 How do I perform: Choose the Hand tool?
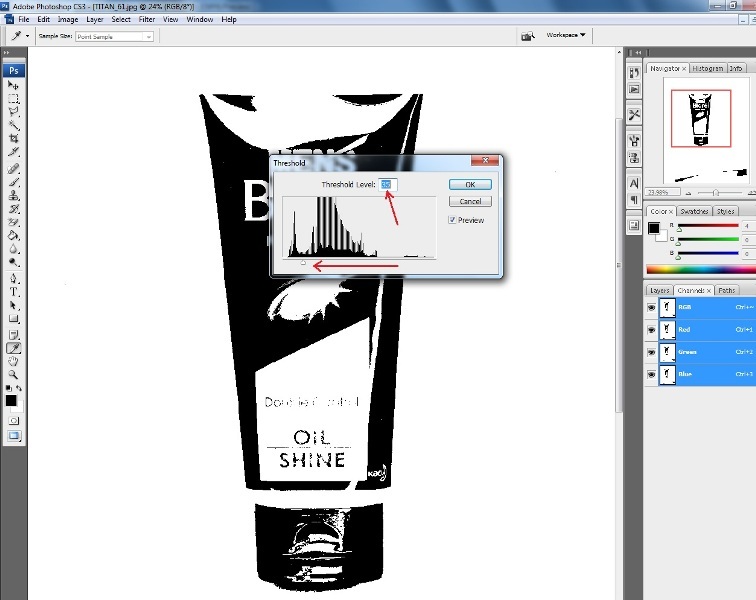pyautogui.click(x=14, y=361)
